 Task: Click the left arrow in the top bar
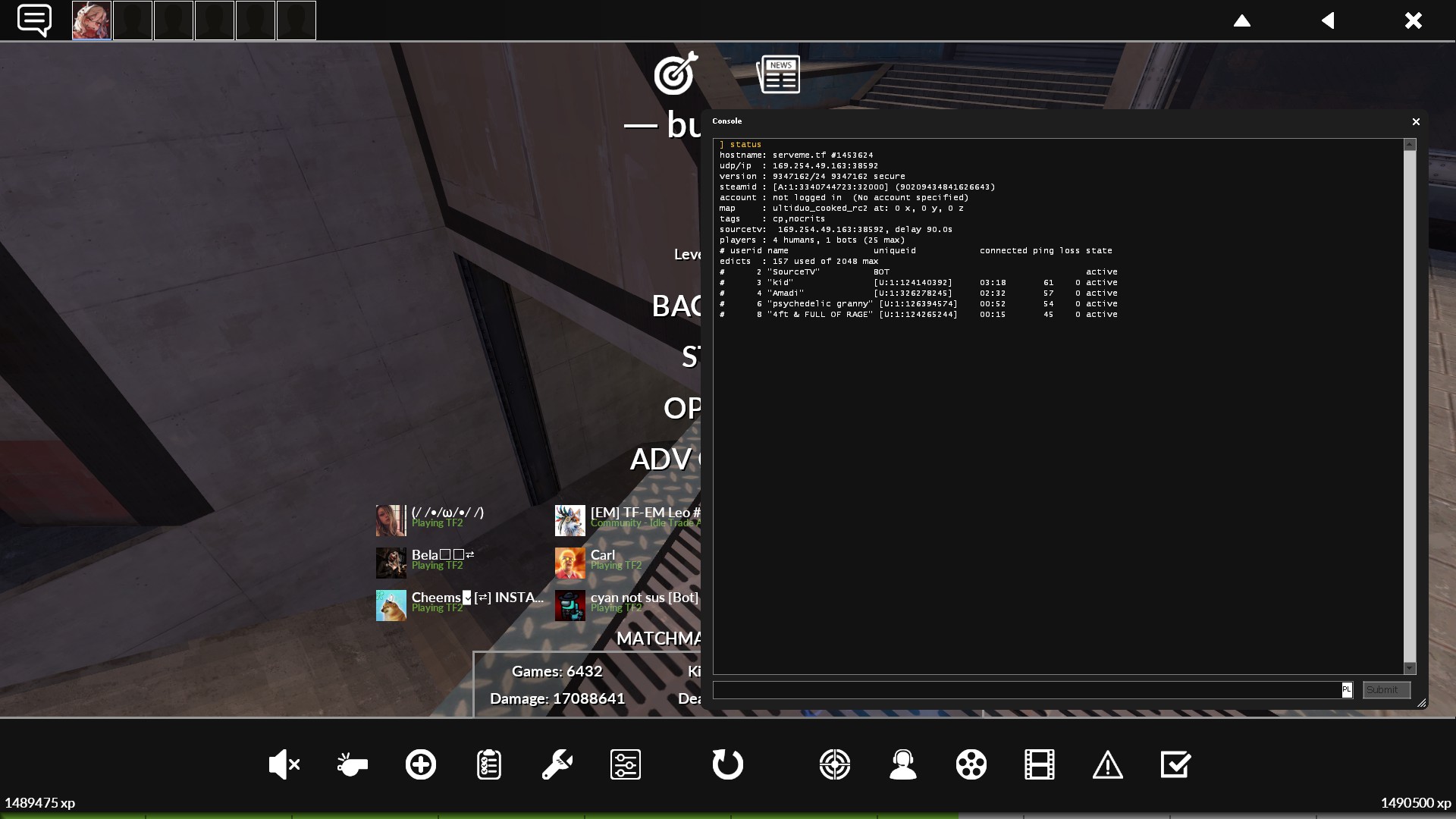click(1328, 20)
